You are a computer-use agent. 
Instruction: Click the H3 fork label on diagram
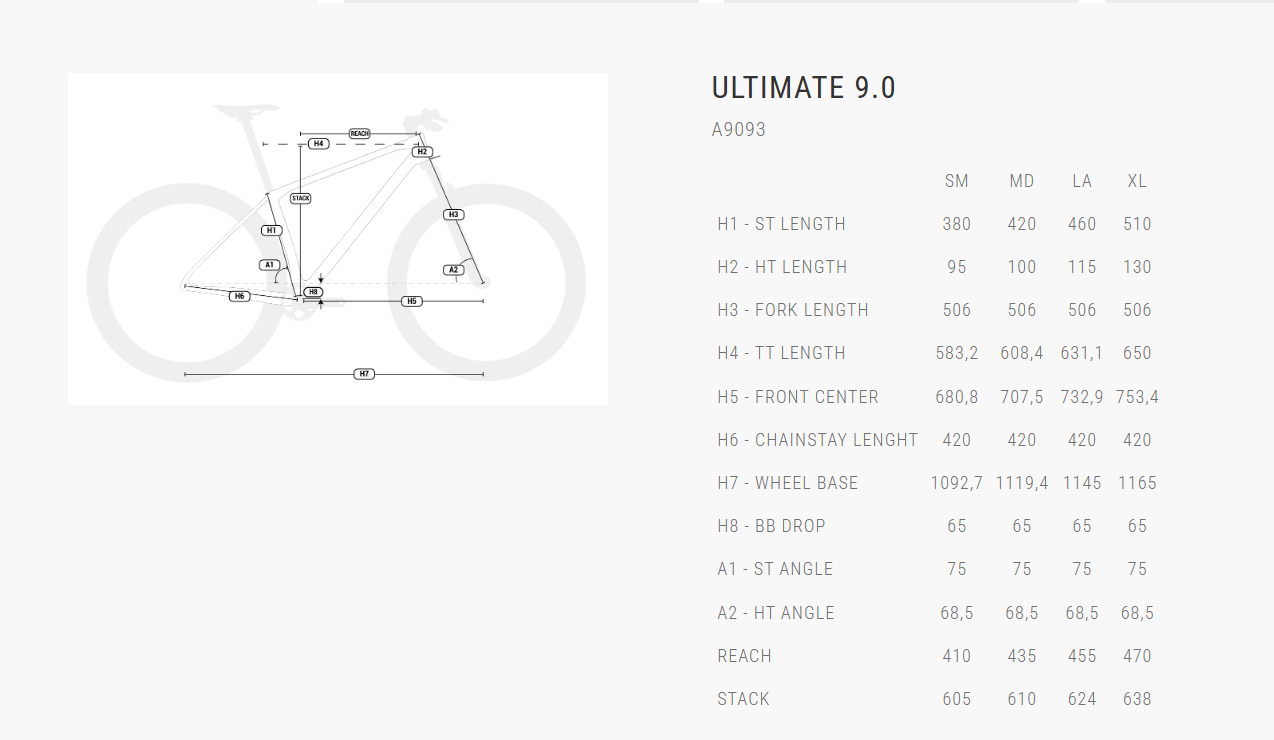tap(453, 214)
